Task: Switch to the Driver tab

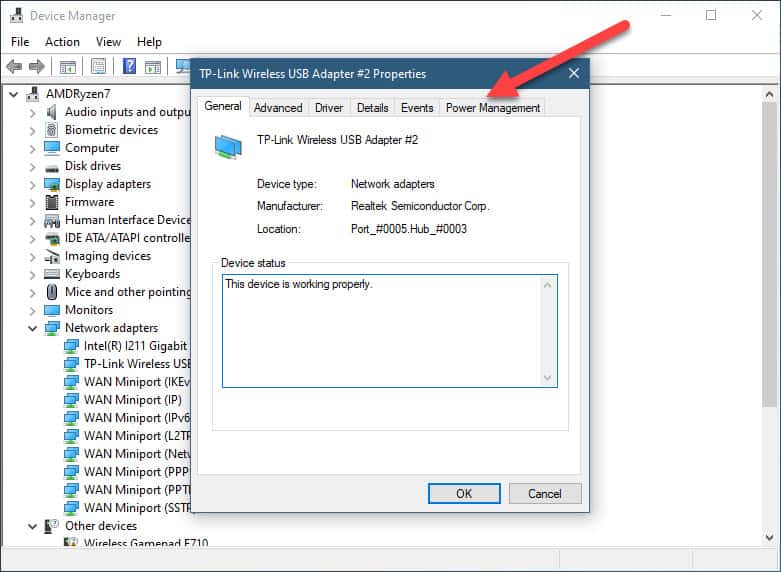Action: 329,108
